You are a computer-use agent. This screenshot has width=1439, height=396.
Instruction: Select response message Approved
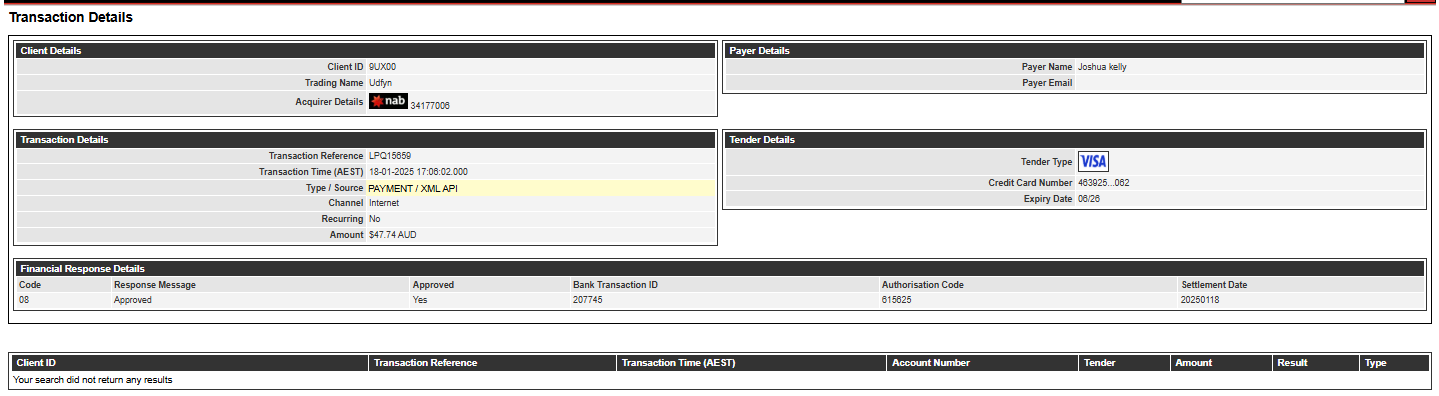coord(133,300)
